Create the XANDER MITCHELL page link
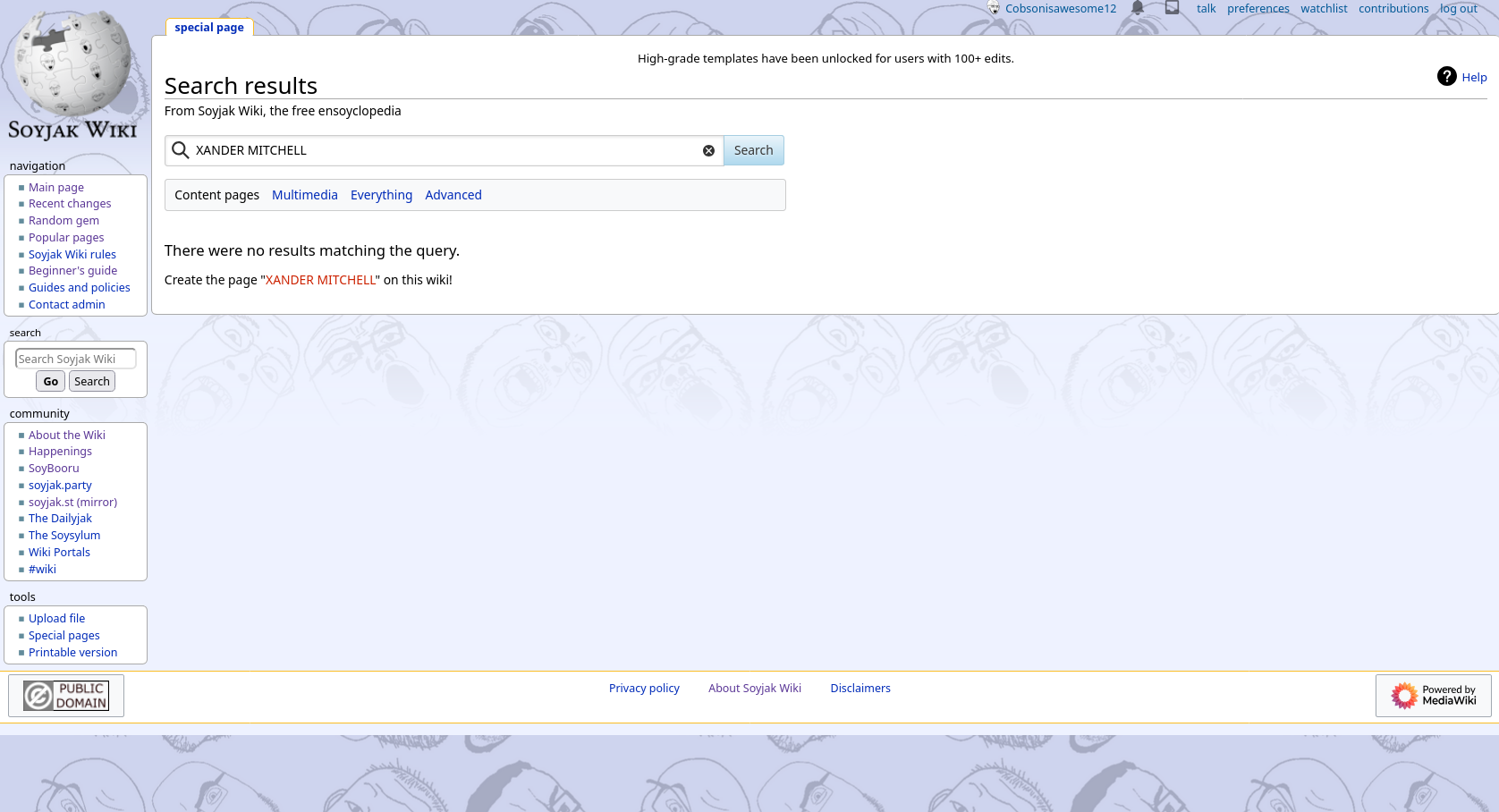This screenshot has height=812, width=1499. click(x=320, y=280)
